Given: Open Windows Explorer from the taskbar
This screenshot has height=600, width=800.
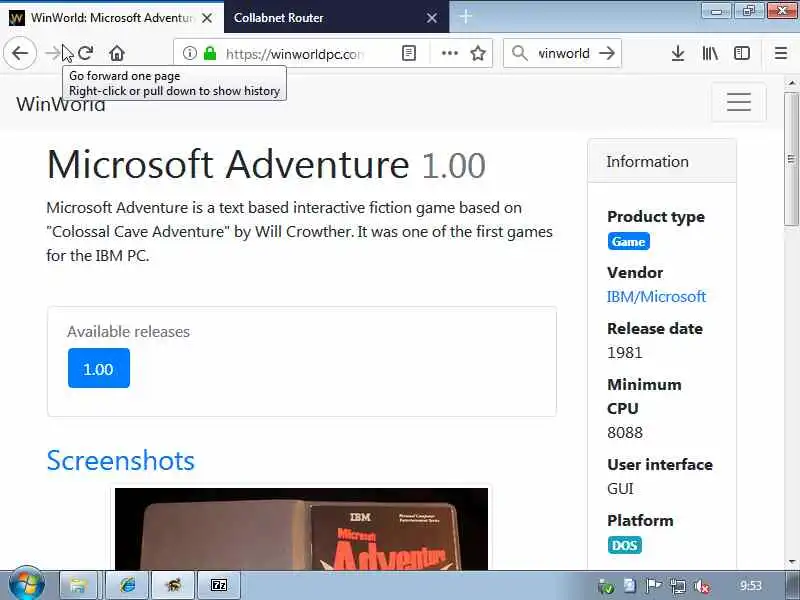Looking at the screenshot, I should 79,585.
